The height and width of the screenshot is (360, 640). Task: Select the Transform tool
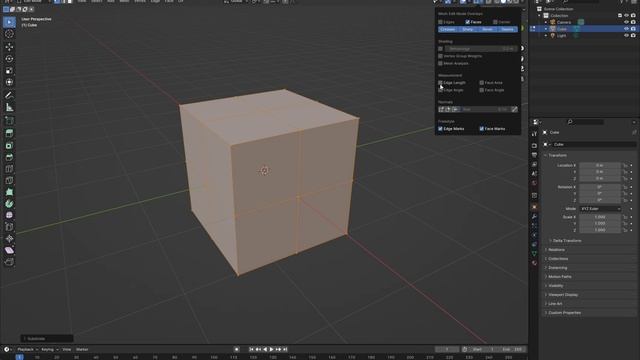[x=9, y=82]
